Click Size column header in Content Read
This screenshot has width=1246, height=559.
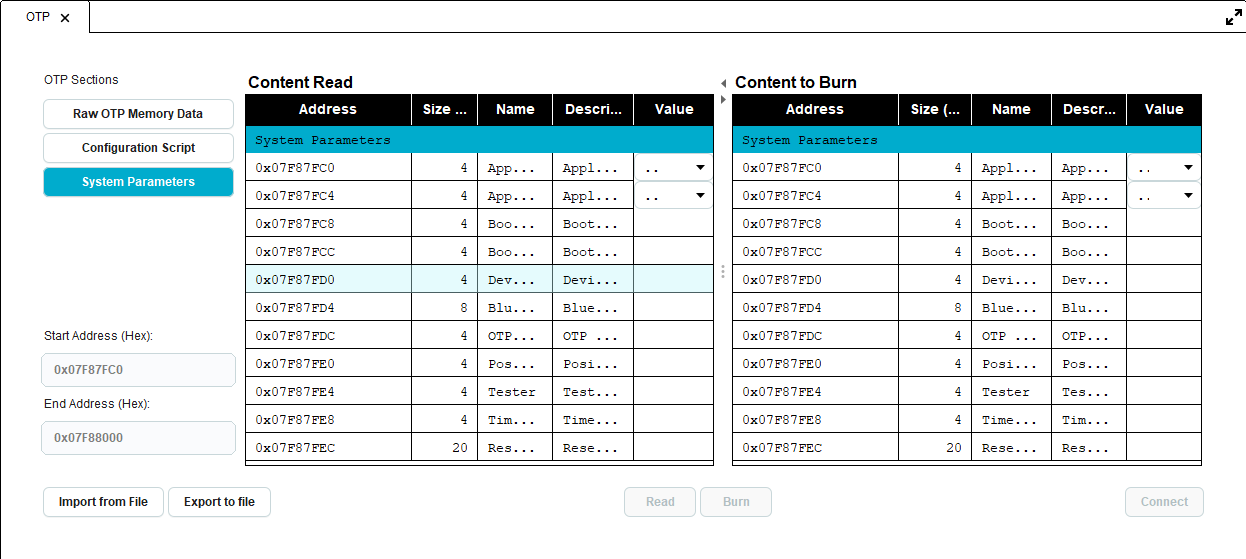[x=444, y=109]
